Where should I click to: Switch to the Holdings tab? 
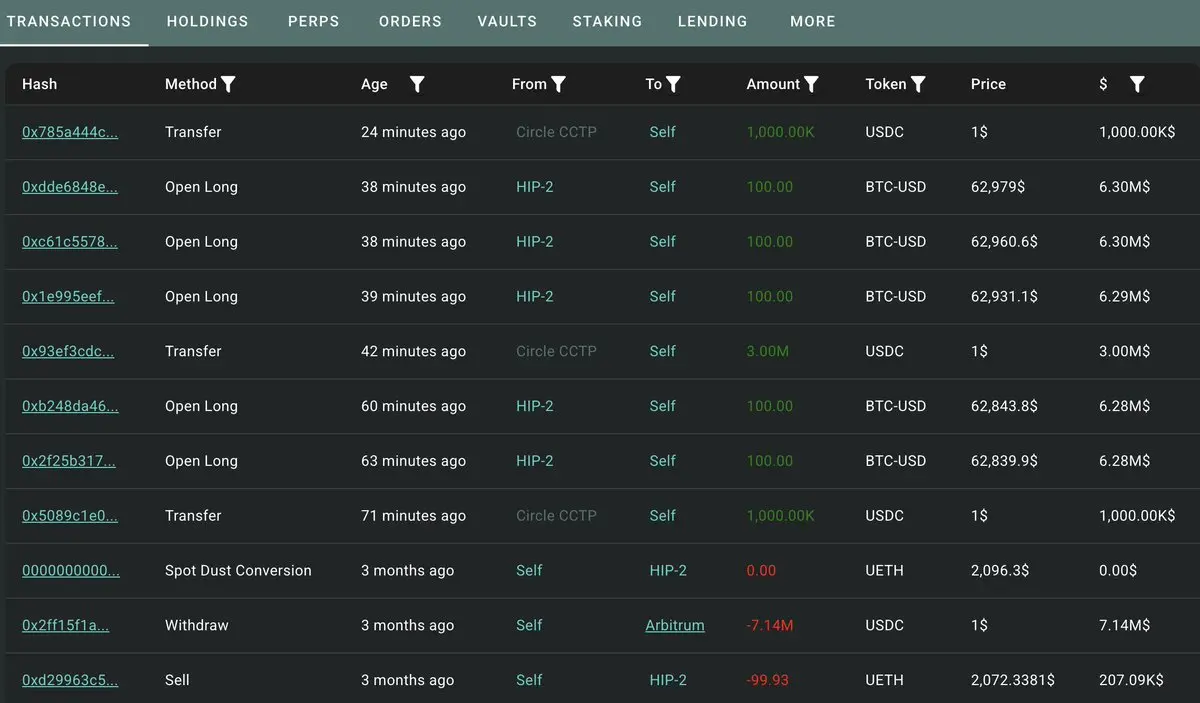(208, 21)
